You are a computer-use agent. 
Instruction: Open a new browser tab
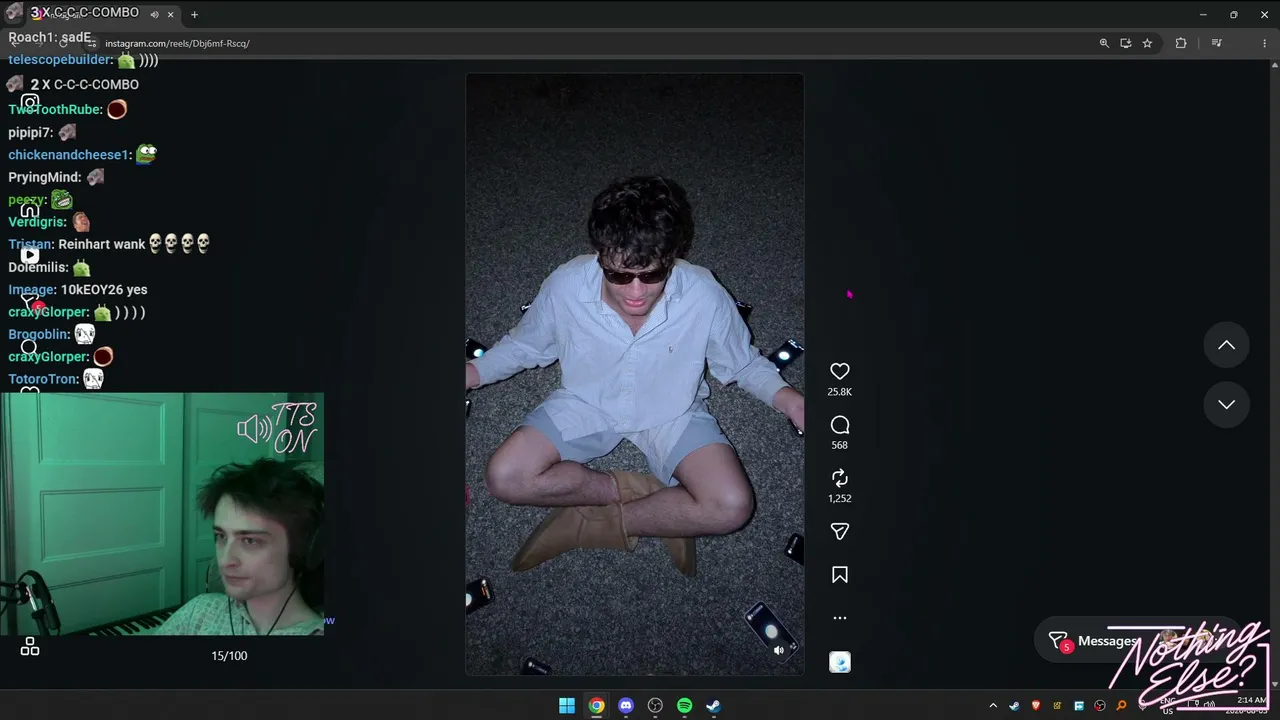pos(194,15)
